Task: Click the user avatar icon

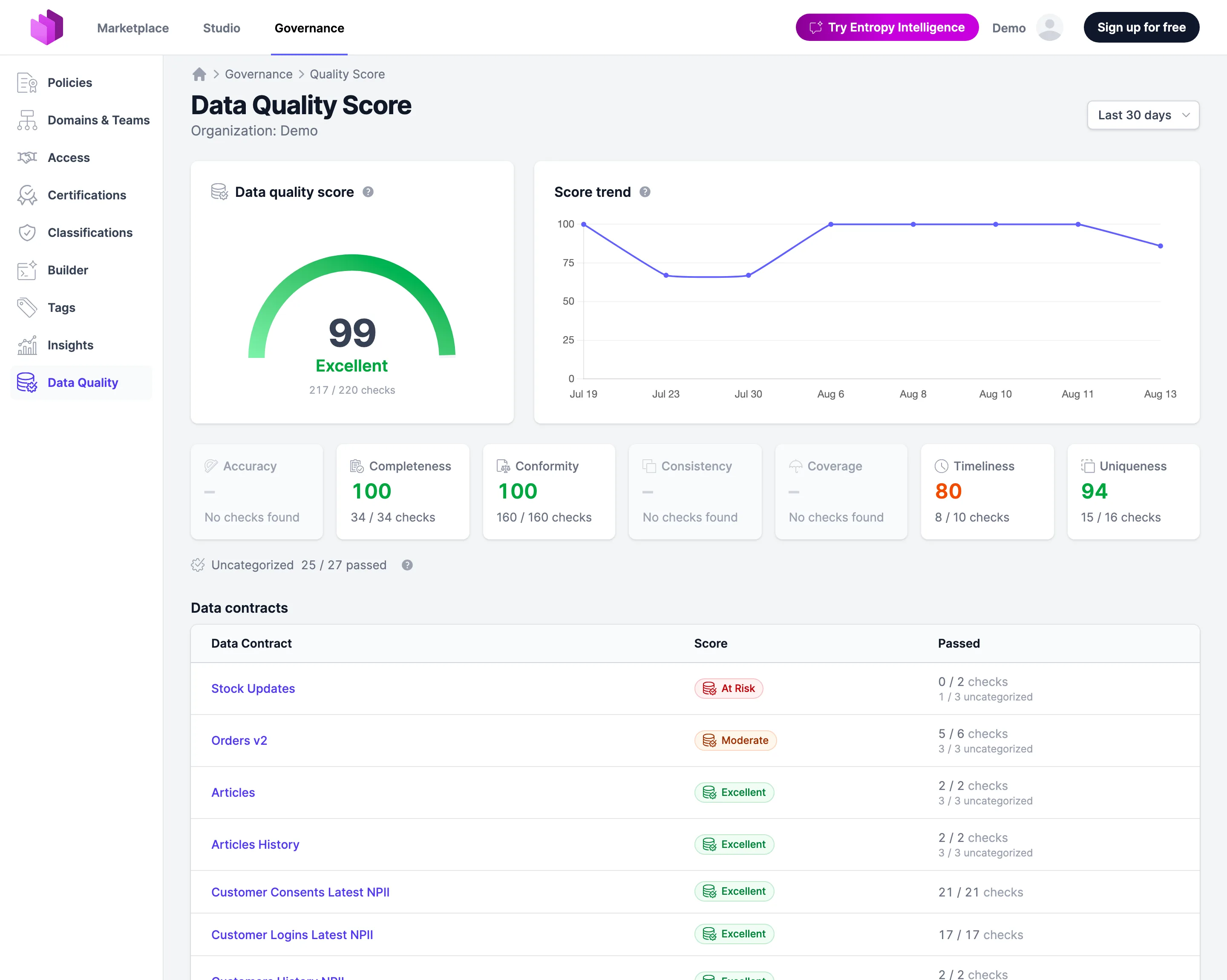Action: [1049, 27]
